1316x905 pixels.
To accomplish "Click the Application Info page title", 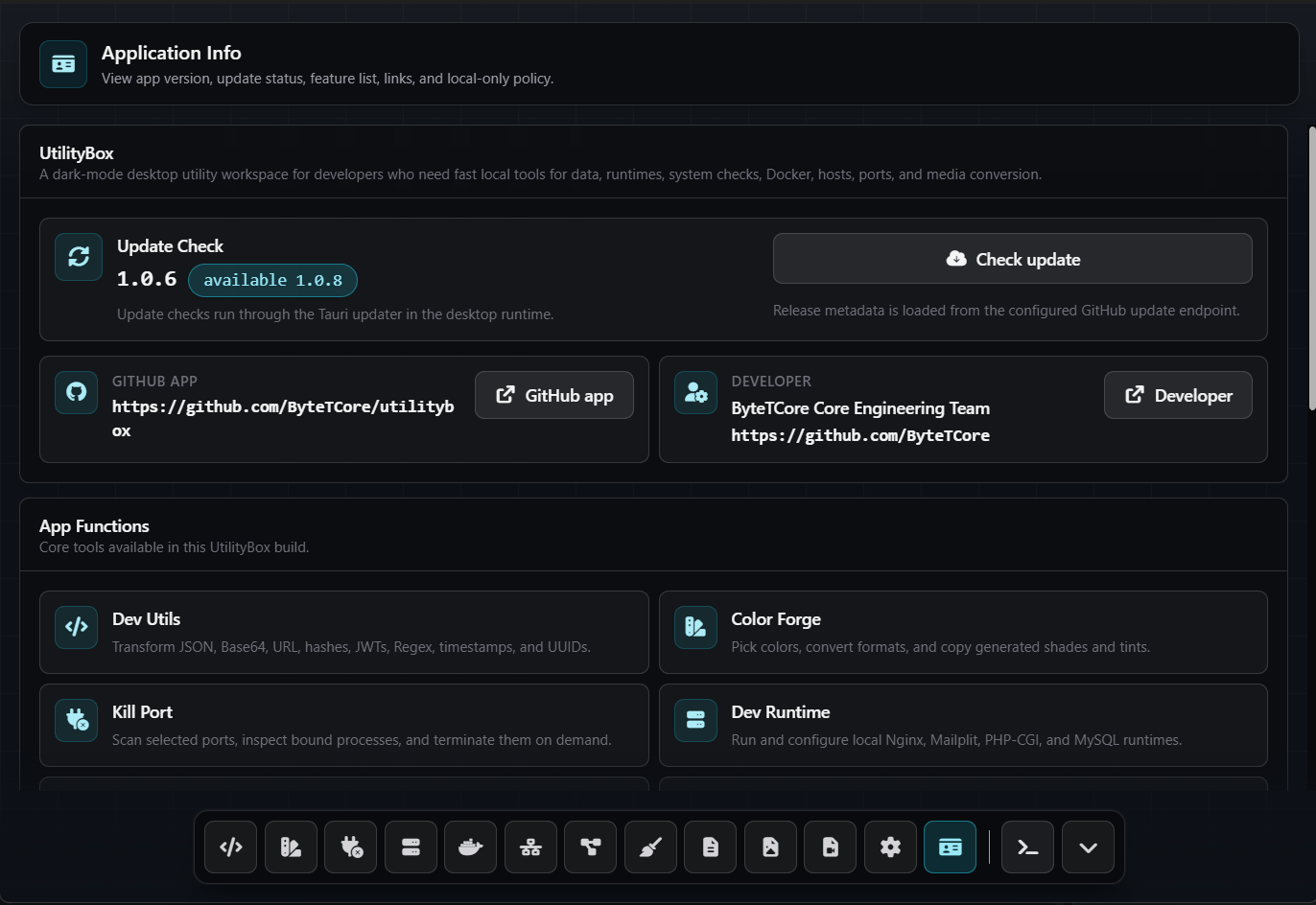I will [x=172, y=53].
